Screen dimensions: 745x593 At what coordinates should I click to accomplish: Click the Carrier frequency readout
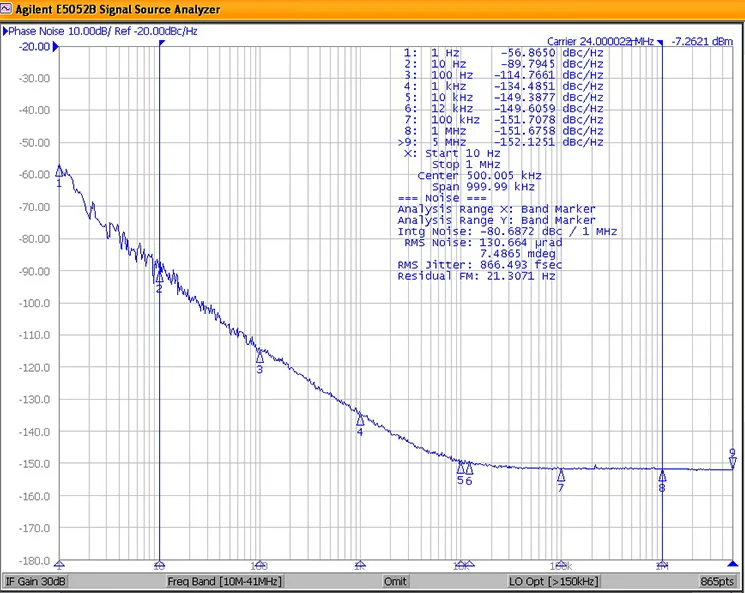coord(600,41)
